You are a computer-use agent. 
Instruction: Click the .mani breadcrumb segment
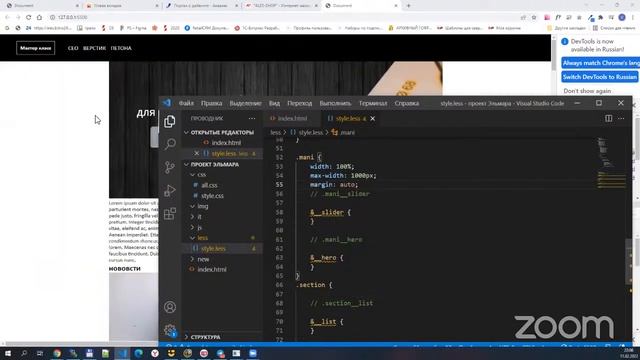point(343,132)
